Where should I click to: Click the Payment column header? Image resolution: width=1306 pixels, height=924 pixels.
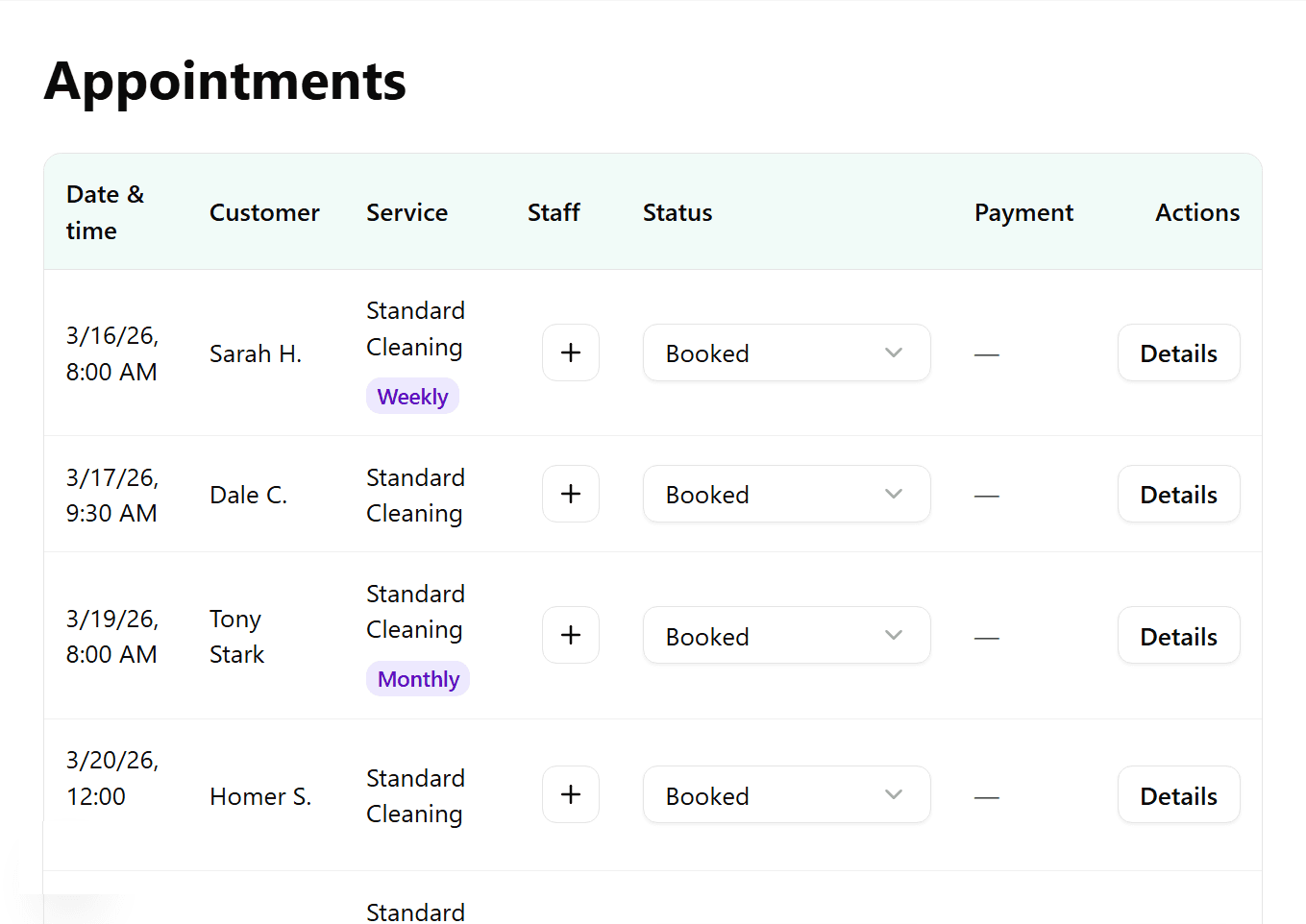pyautogui.click(x=1023, y=212)
